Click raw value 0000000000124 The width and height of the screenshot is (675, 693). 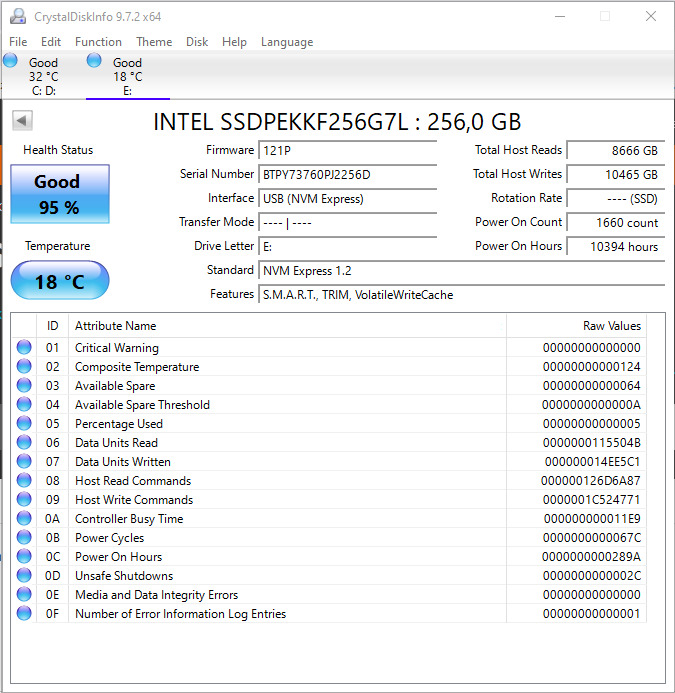(x=591, y=367)
